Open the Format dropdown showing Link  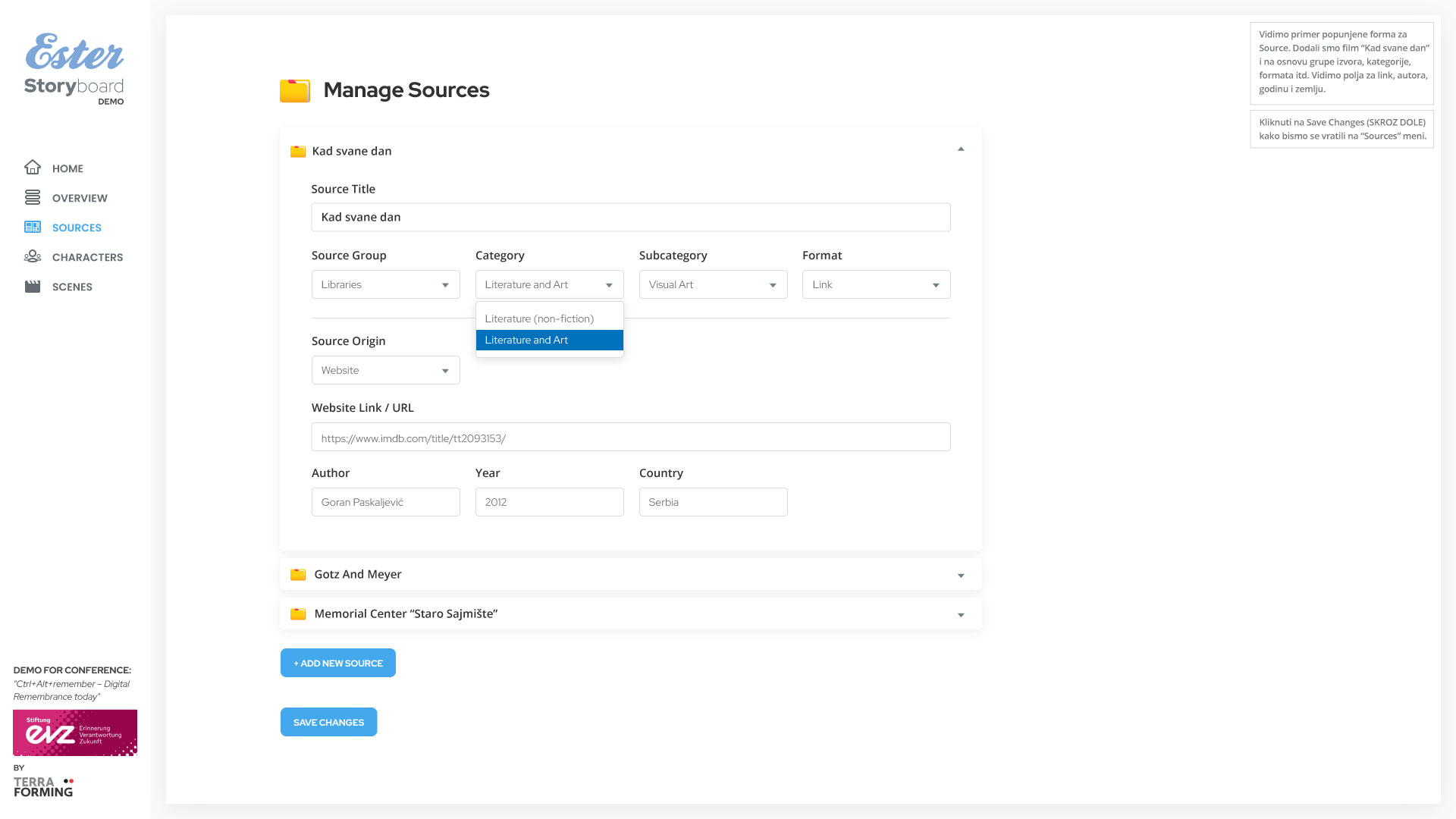coord(876,284)
